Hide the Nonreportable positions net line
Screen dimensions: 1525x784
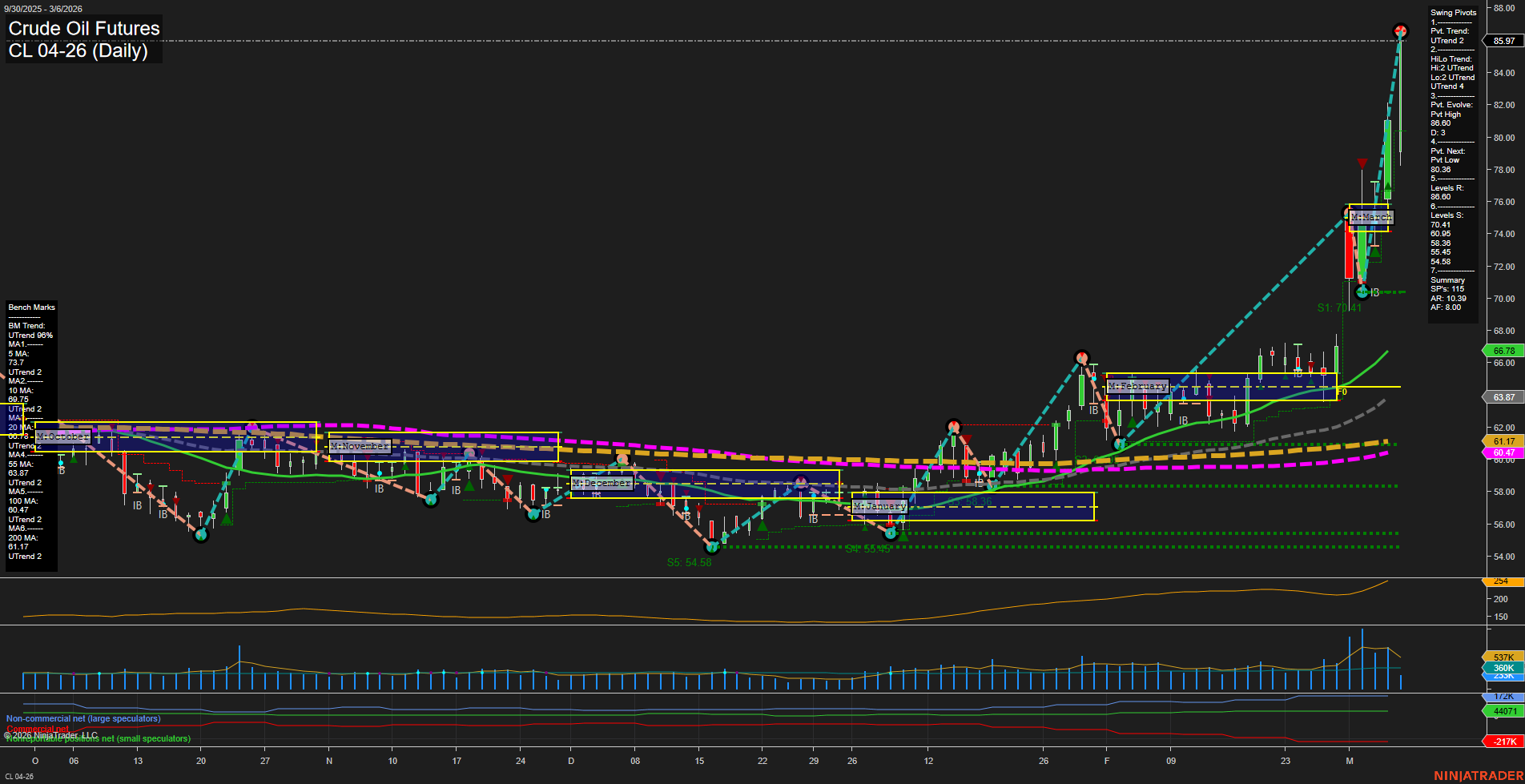click(x=98, y=739)
